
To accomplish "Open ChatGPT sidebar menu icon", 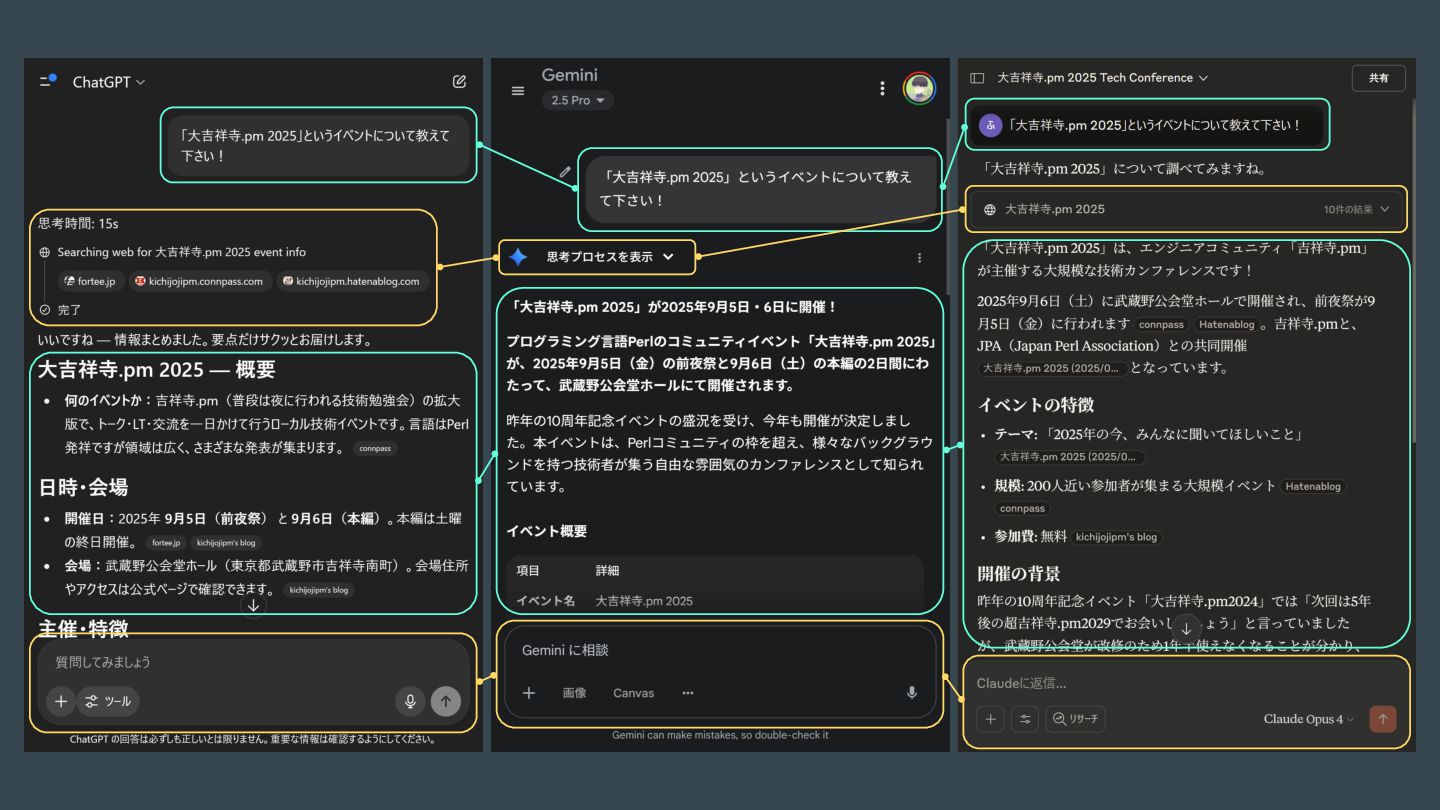I will (48, 81).
